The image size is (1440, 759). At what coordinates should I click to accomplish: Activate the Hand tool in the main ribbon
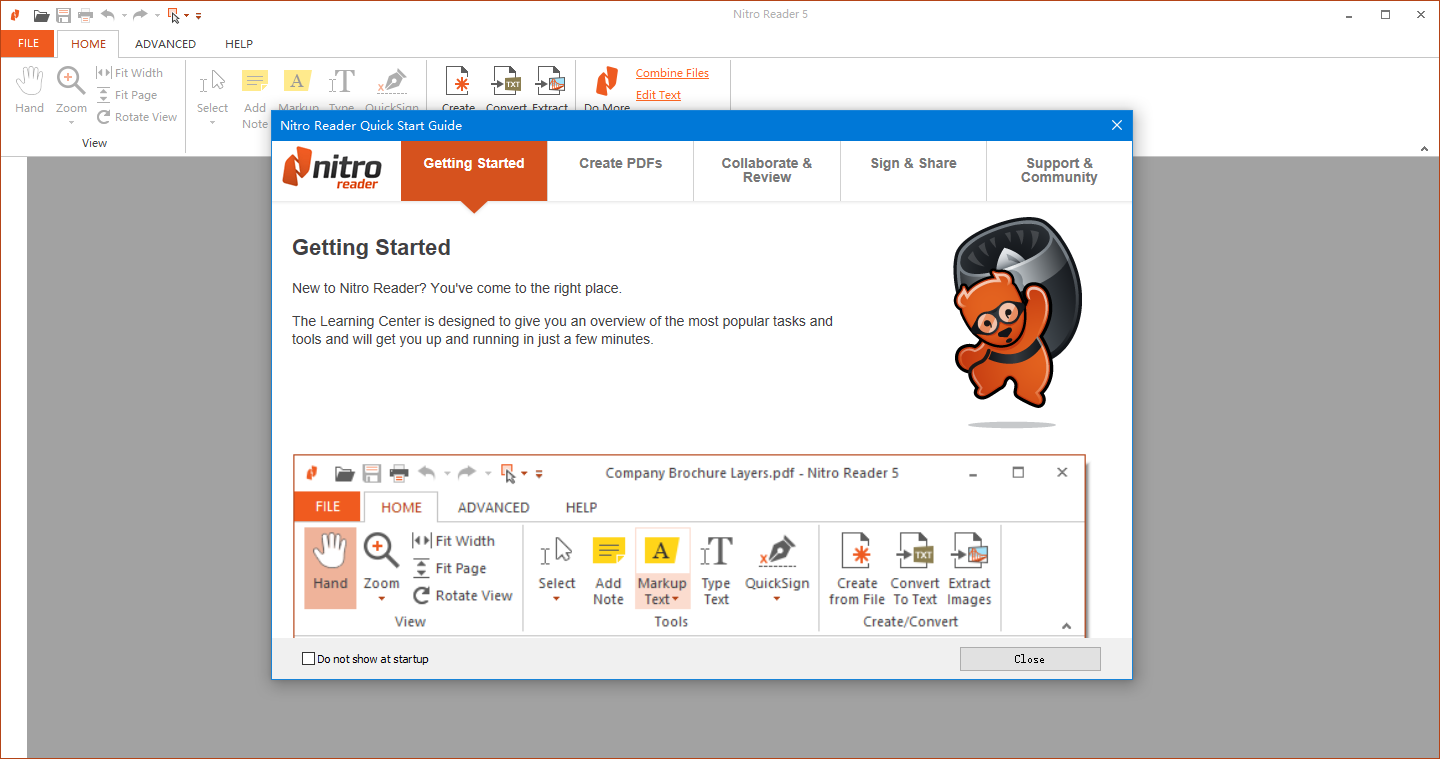pyautogui.click(x=30, y=90)
